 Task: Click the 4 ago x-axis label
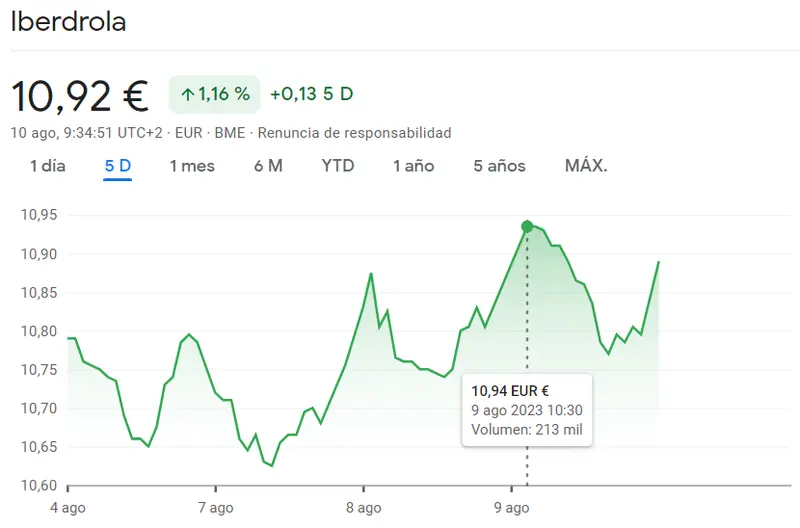tap(68, 508)
